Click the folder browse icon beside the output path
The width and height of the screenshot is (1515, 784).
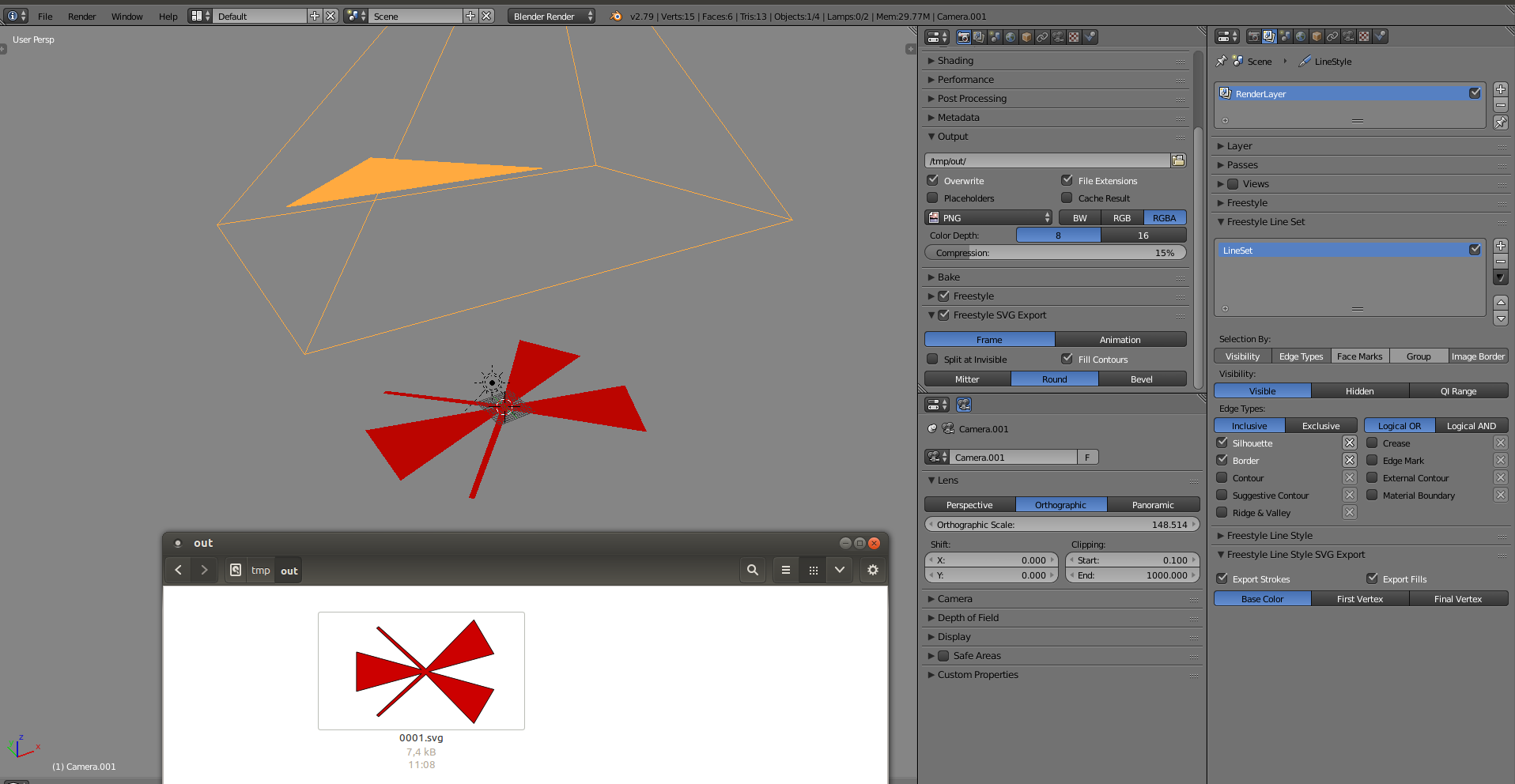[1178, 160]
